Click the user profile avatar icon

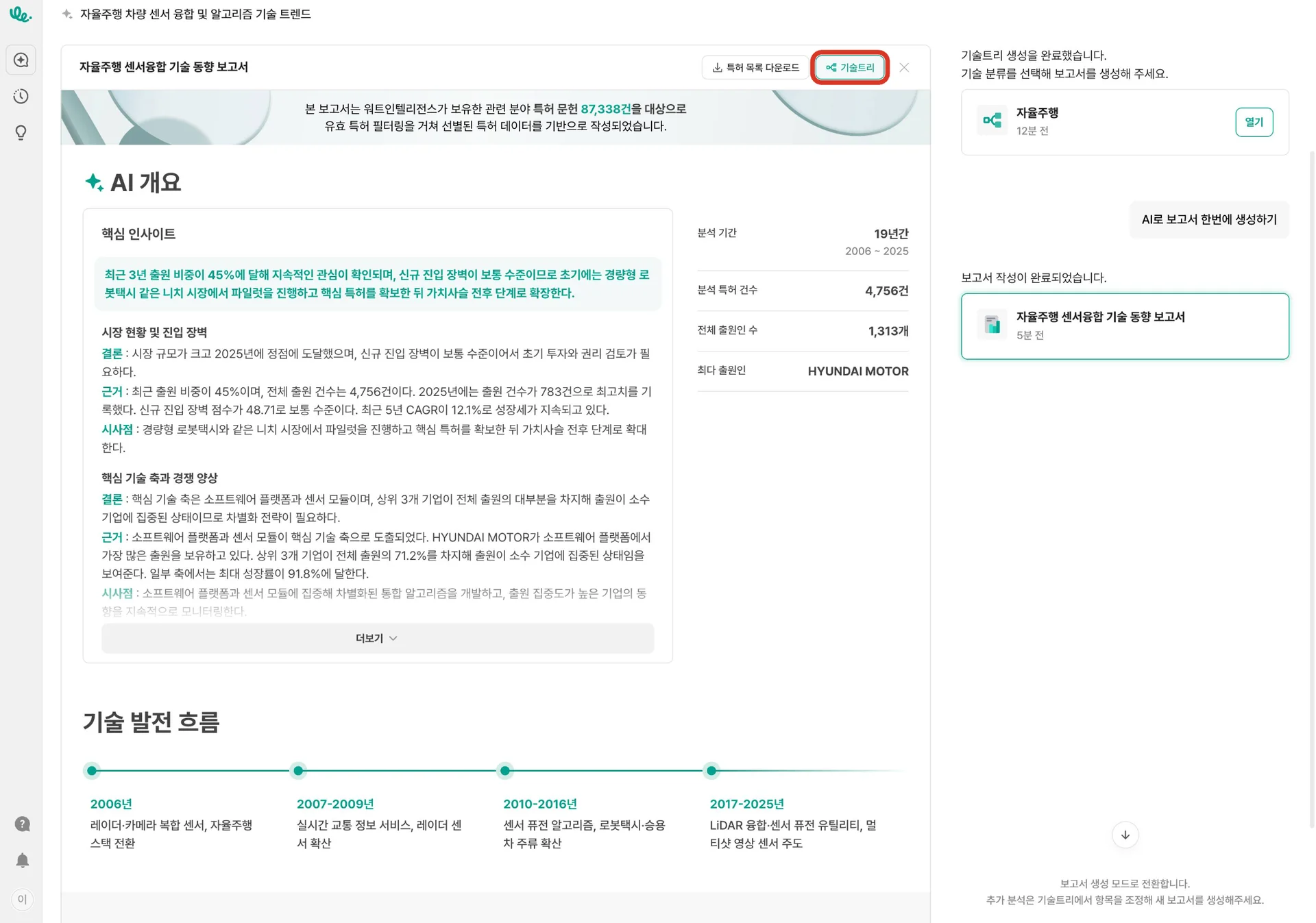point(22,899)
